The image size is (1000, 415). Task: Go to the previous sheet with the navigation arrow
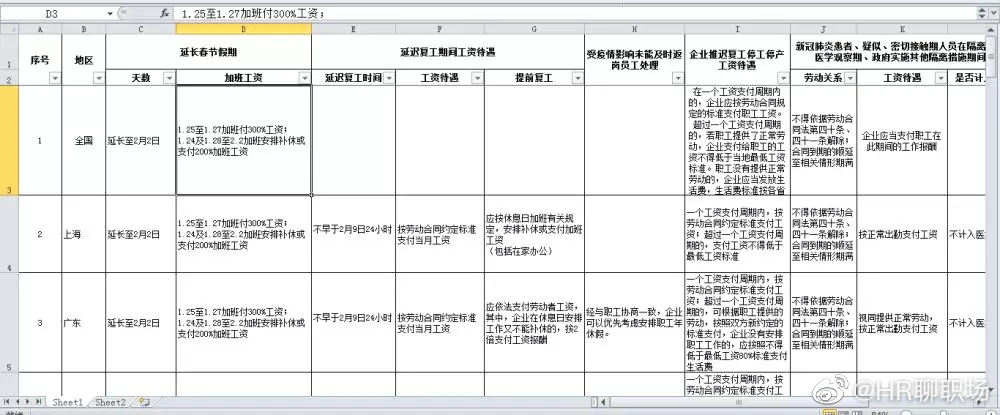pos(17,402)
